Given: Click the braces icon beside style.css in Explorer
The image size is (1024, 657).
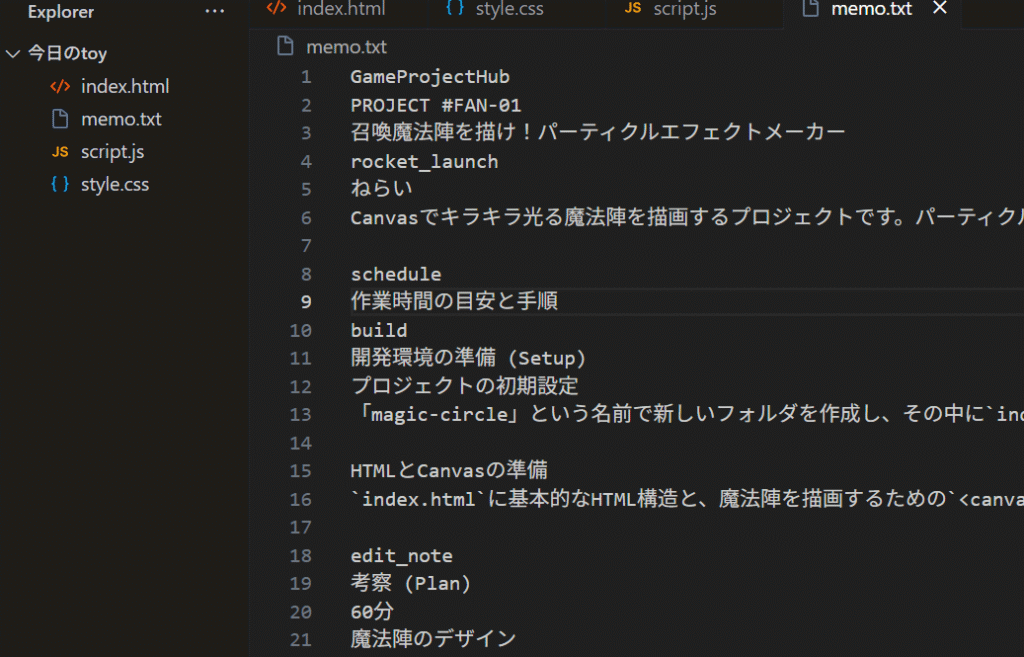Looking at the screenshot, I should coord(60,185).
